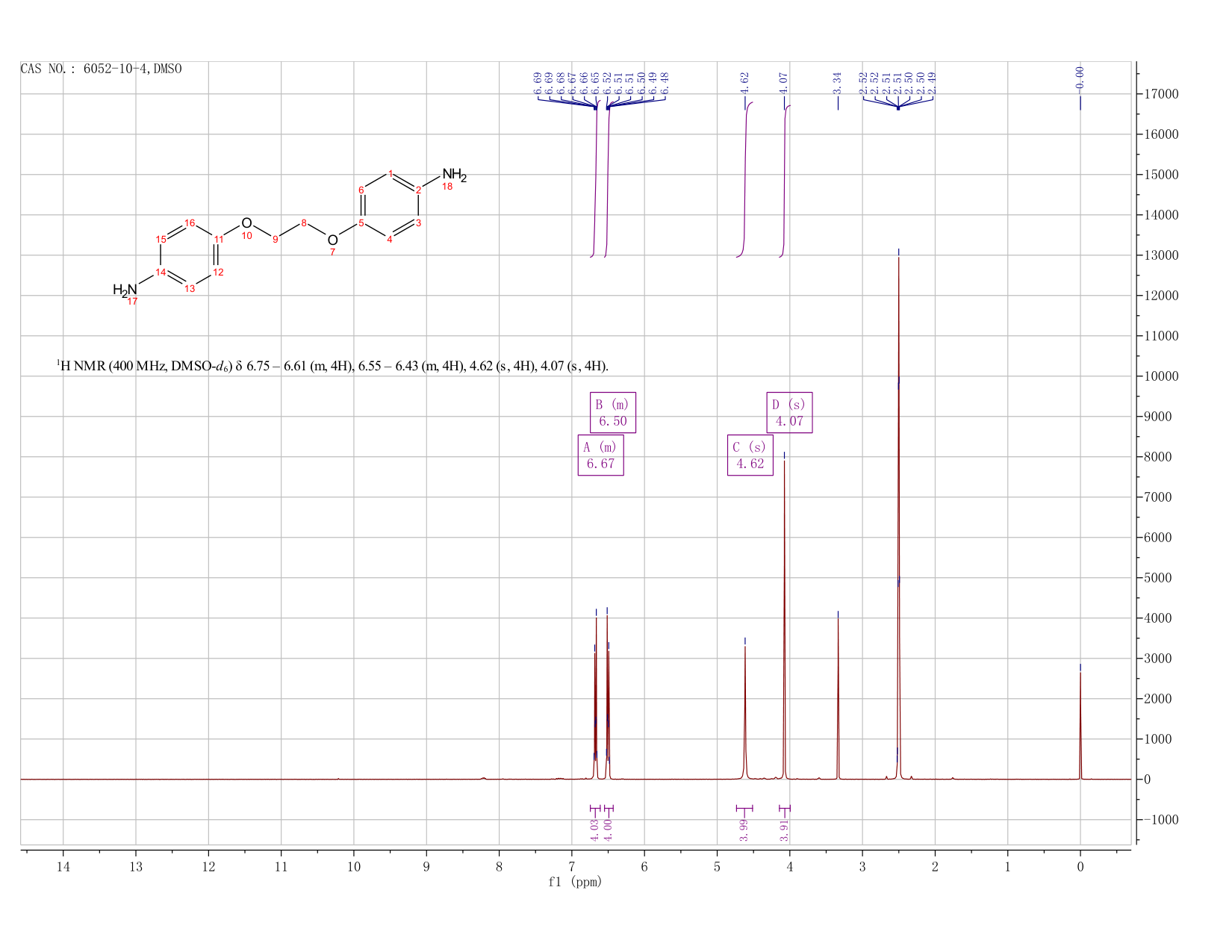Click the f1 (ppm) axis label
This screenshot has width=1232, height=952.
point(575,882)
